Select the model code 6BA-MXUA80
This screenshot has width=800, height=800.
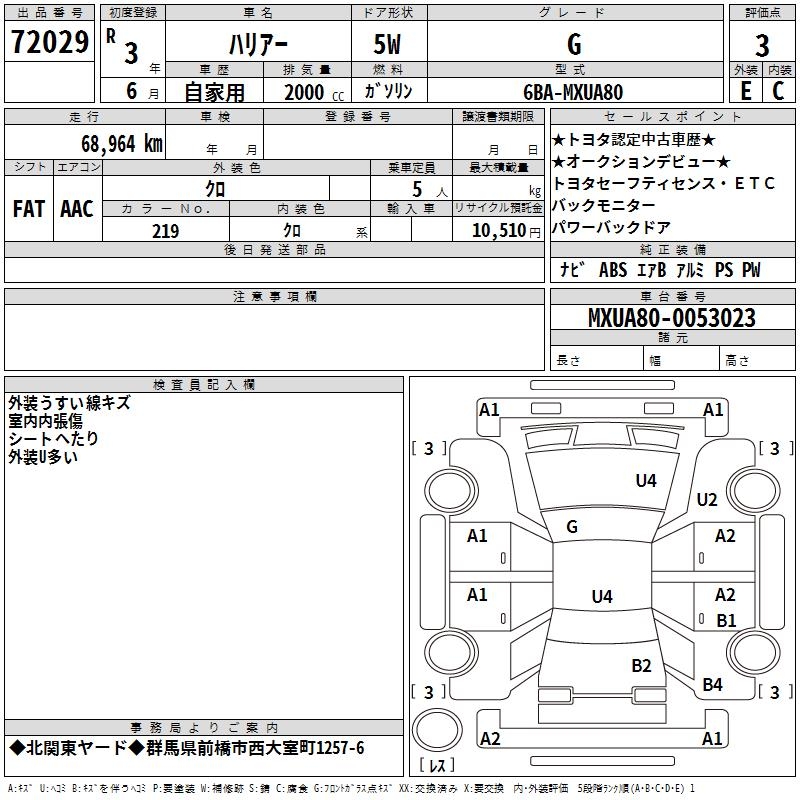point(573,92)
